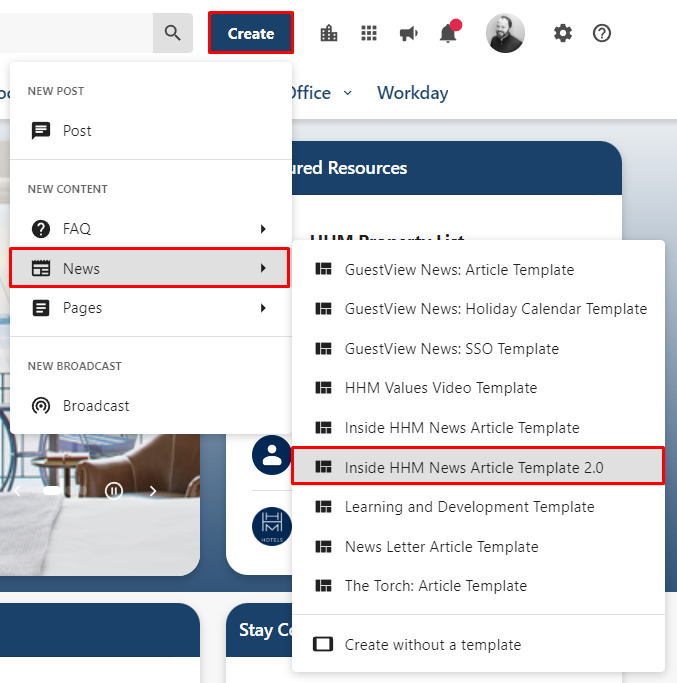Choose Learning and Development Template

click(478, 507)
